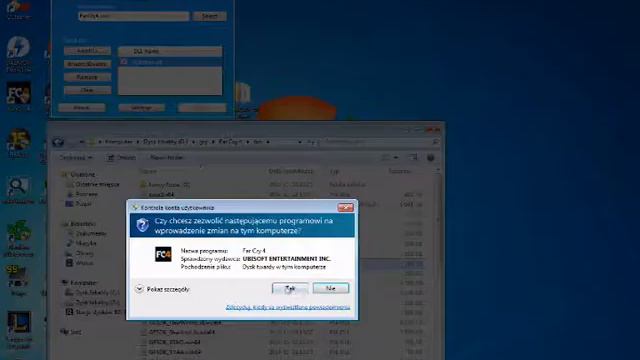Open the FC4 Far Cry 4 desktop shortcut
This screenshot has height=360, width=640.
click(18, 96)
